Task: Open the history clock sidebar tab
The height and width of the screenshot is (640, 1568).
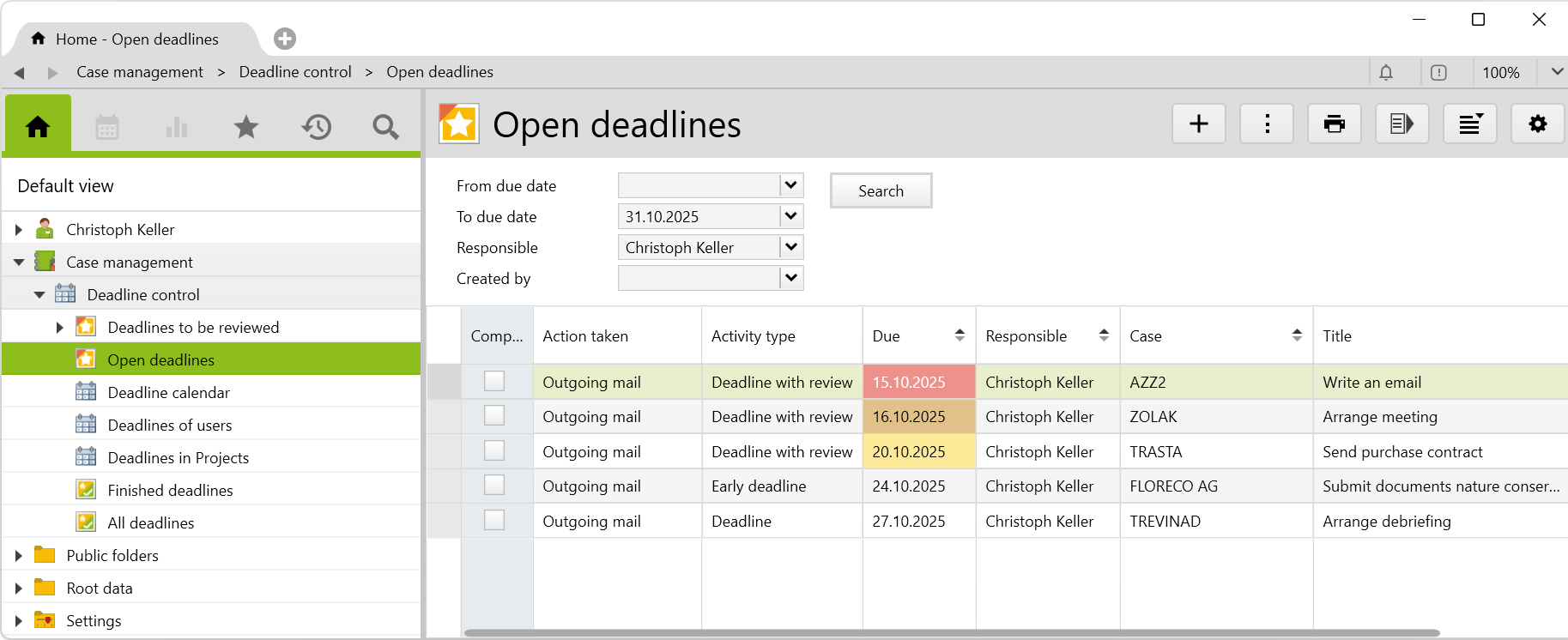Action: pos(316,127)
